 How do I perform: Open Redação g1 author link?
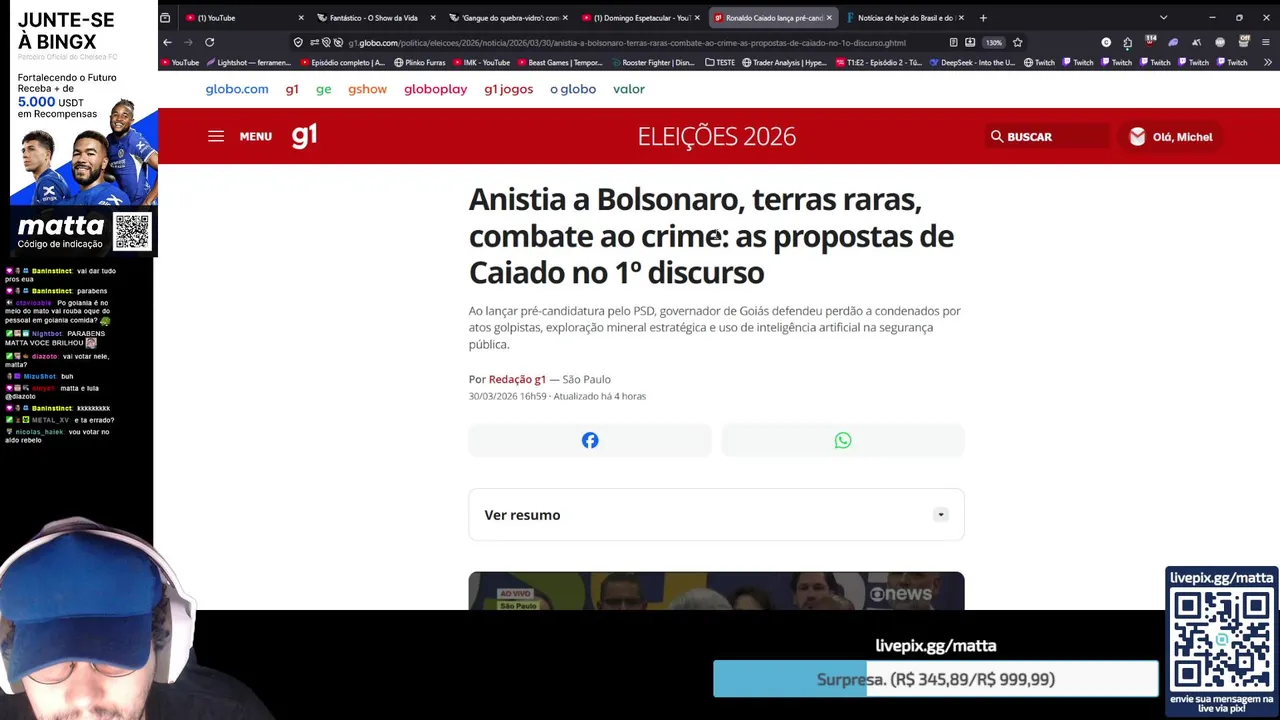517,379
